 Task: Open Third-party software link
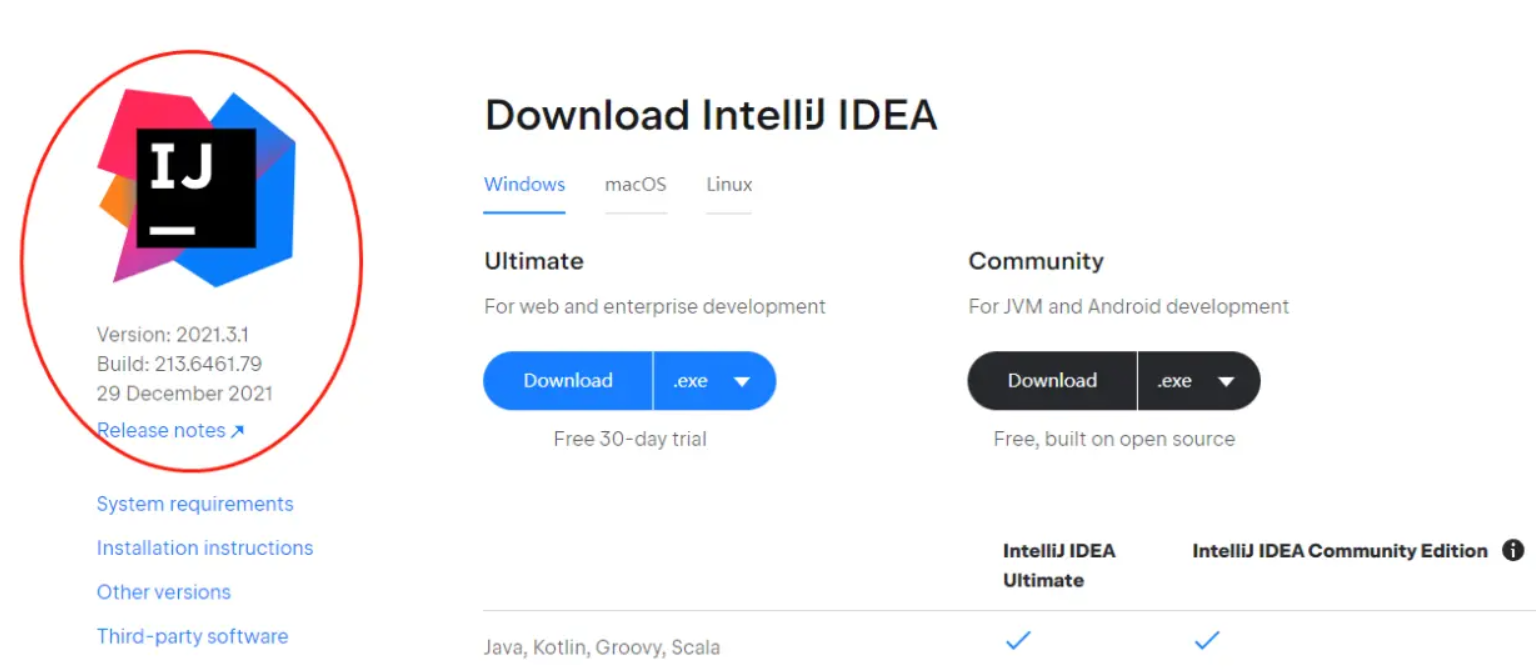point(192,636)
